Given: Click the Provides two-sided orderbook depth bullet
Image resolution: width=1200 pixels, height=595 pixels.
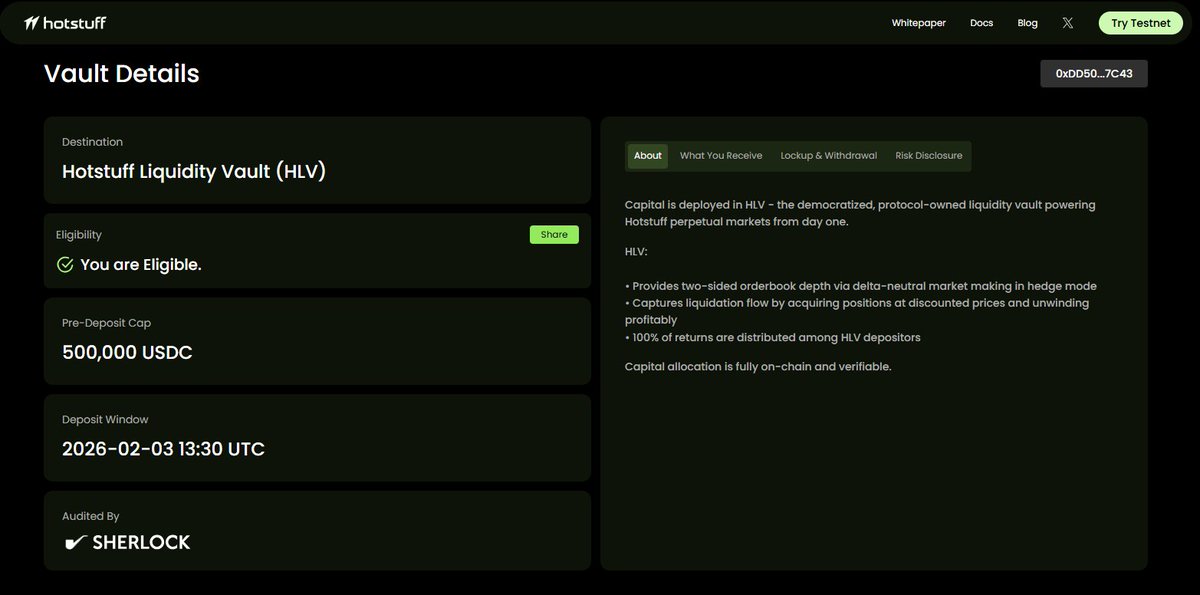Looking at the screenshot, I should pyautogui.click(x=861, y=286).
